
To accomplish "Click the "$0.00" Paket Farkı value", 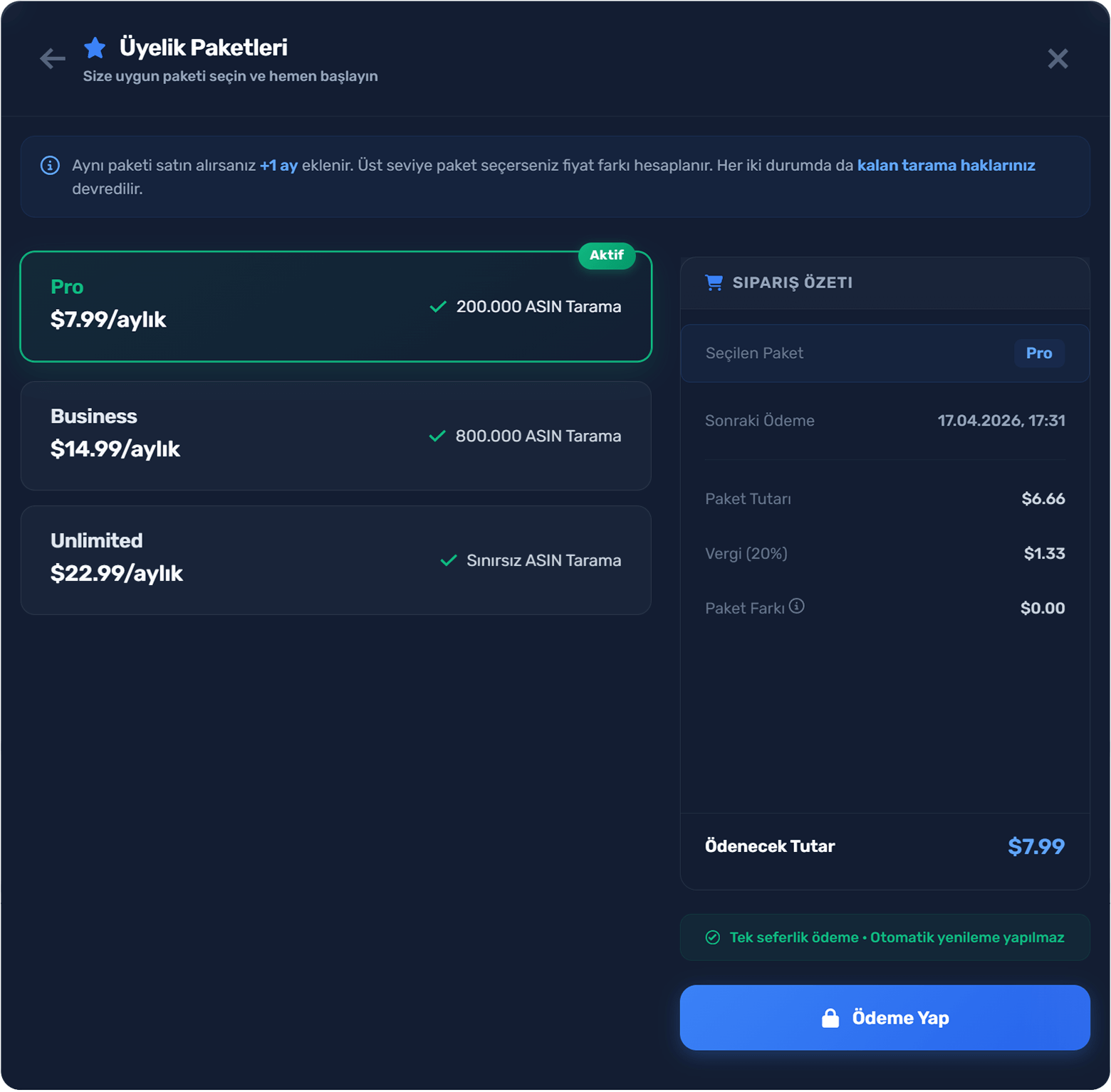I will pyautogui.click(x=1043, y=609).
